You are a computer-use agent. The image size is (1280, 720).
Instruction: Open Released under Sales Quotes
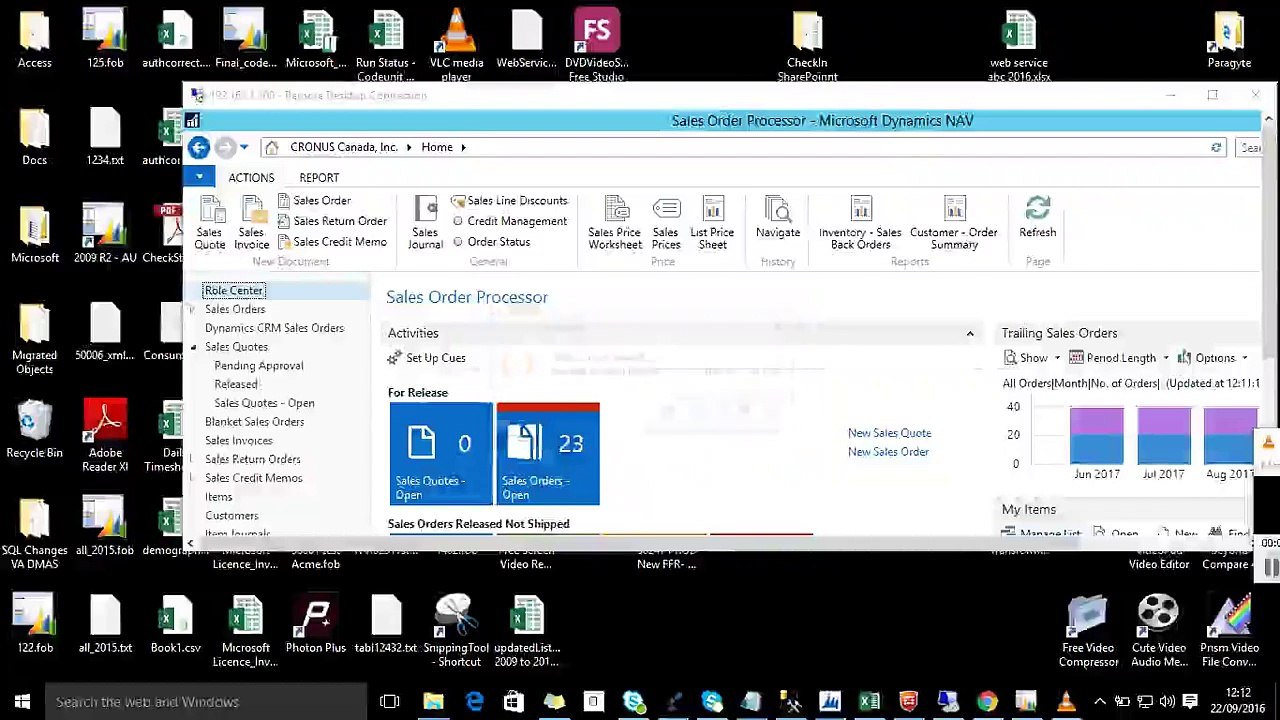click(x=236, y=384)
